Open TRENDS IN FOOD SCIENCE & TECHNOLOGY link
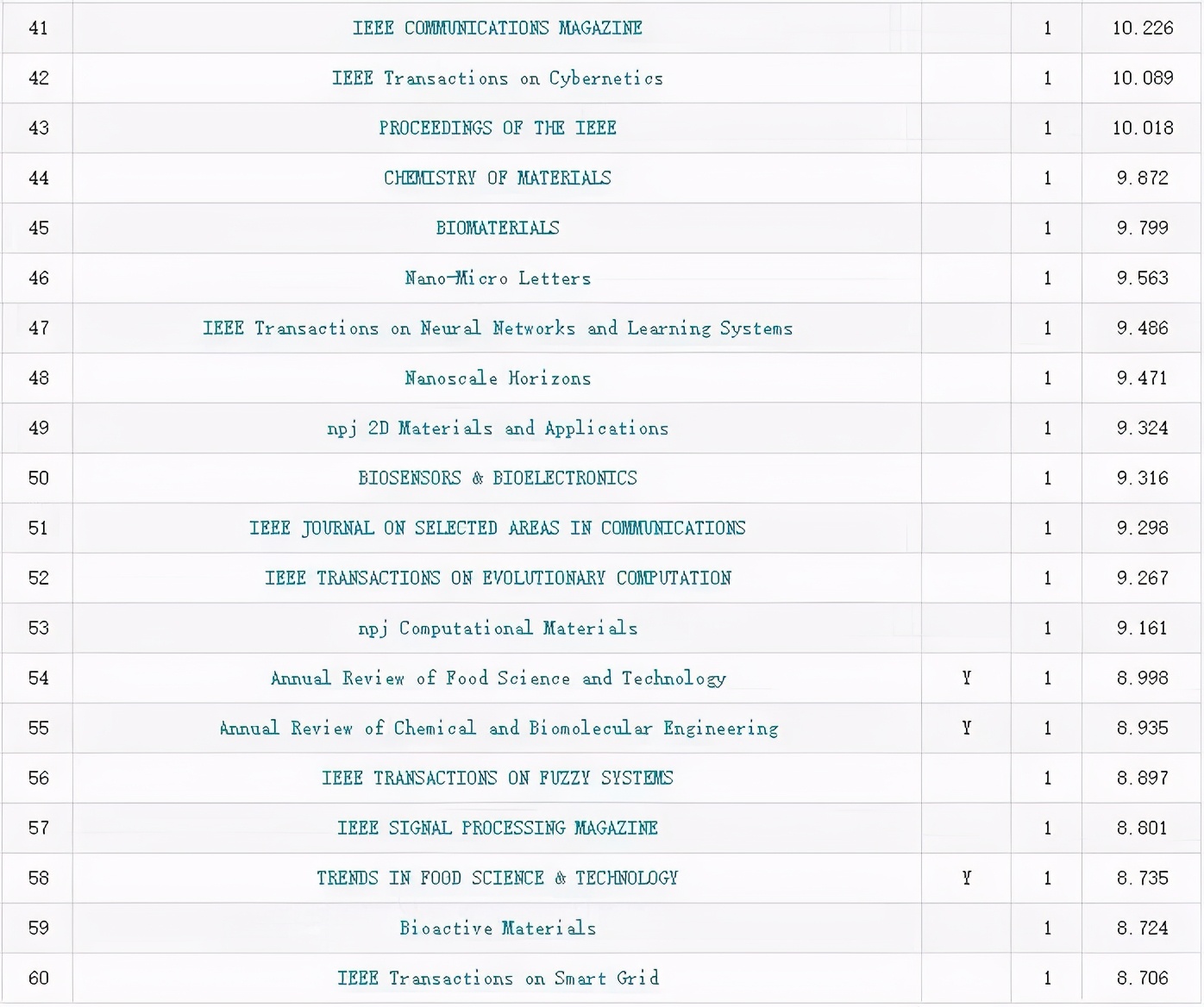Image resolution: width=1204 pixels, height=1007 pixels. click(x=498, y=878)
